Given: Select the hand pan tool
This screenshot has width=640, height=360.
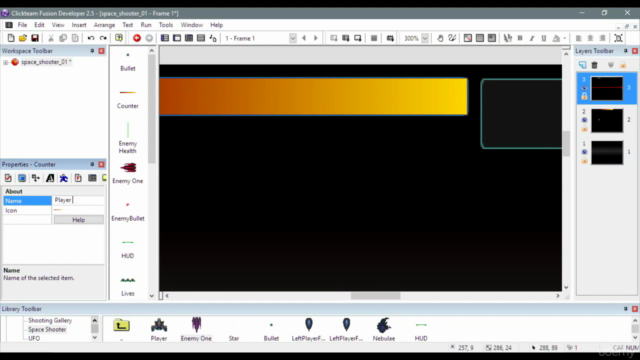Looking at the screenshot, I should [440, 38].
